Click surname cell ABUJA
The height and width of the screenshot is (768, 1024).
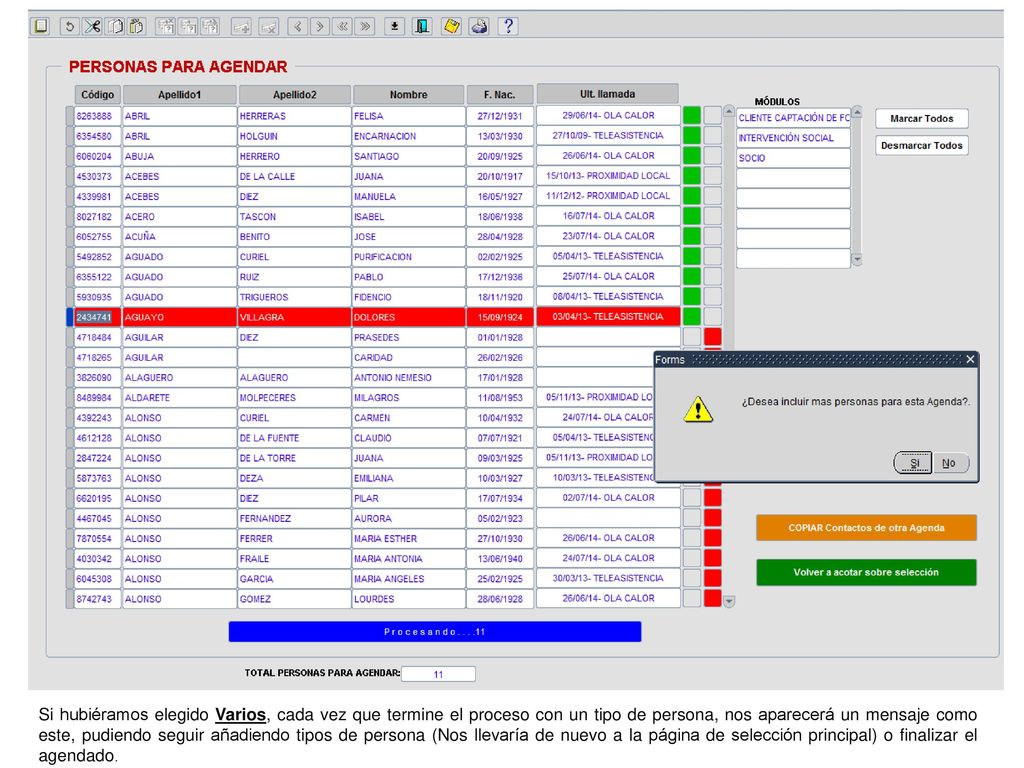[x=180, y=156]
